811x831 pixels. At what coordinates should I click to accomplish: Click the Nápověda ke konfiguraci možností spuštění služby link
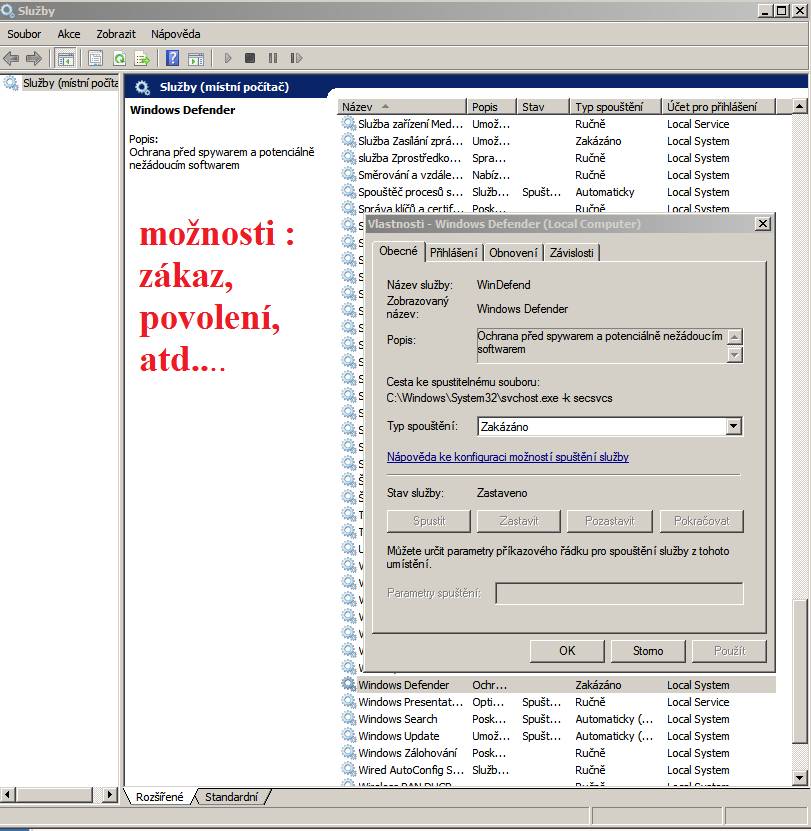[x=508, y=457]
